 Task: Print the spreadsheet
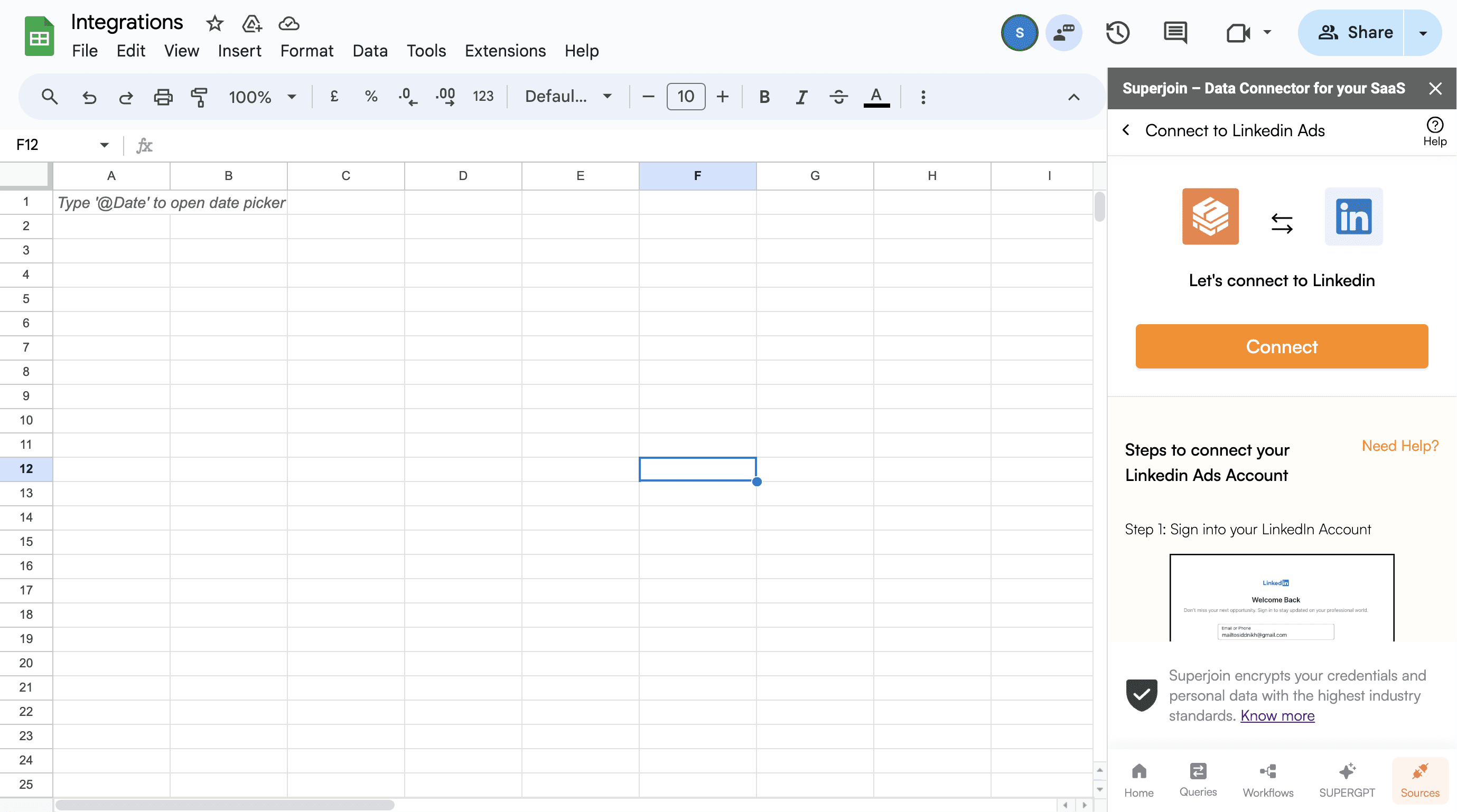coord(163,97)
